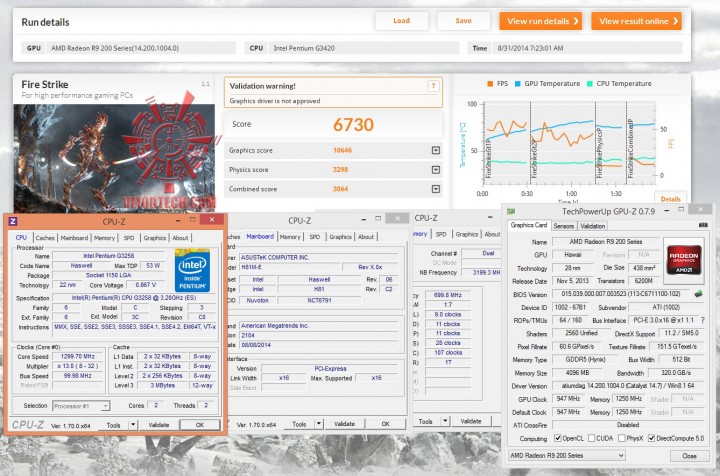Select the Graphics Card tab in GPU-Z
The width and height of the screenshot is (720, 476).
pos(529,225)
